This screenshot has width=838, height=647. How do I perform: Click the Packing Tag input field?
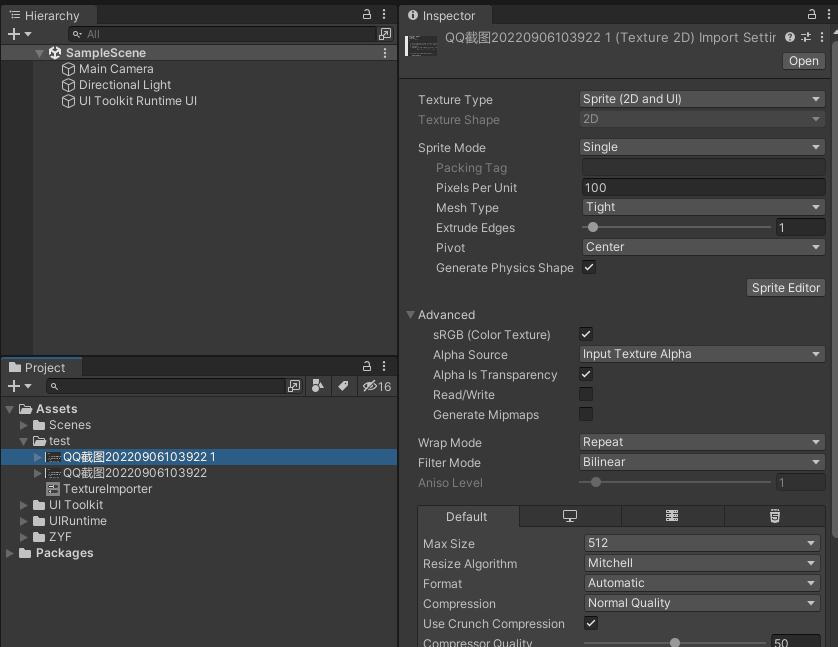pyautogui.click(x=703, y=167)
